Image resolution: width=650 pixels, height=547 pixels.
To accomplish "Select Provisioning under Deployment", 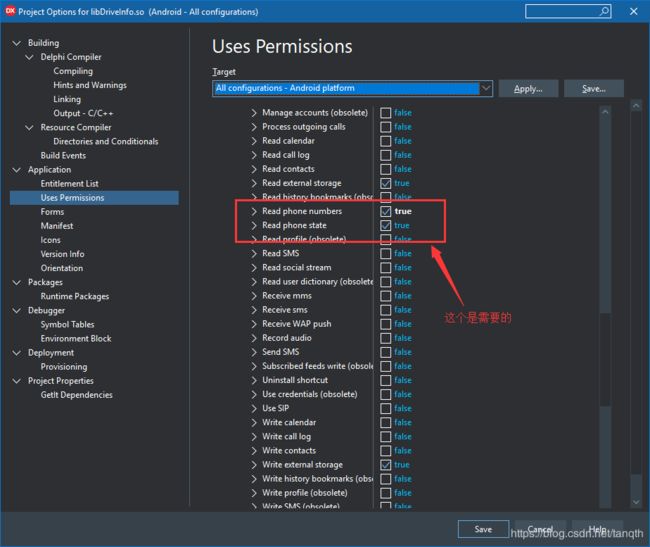I will pyautogui.click(x=64, y=367).
